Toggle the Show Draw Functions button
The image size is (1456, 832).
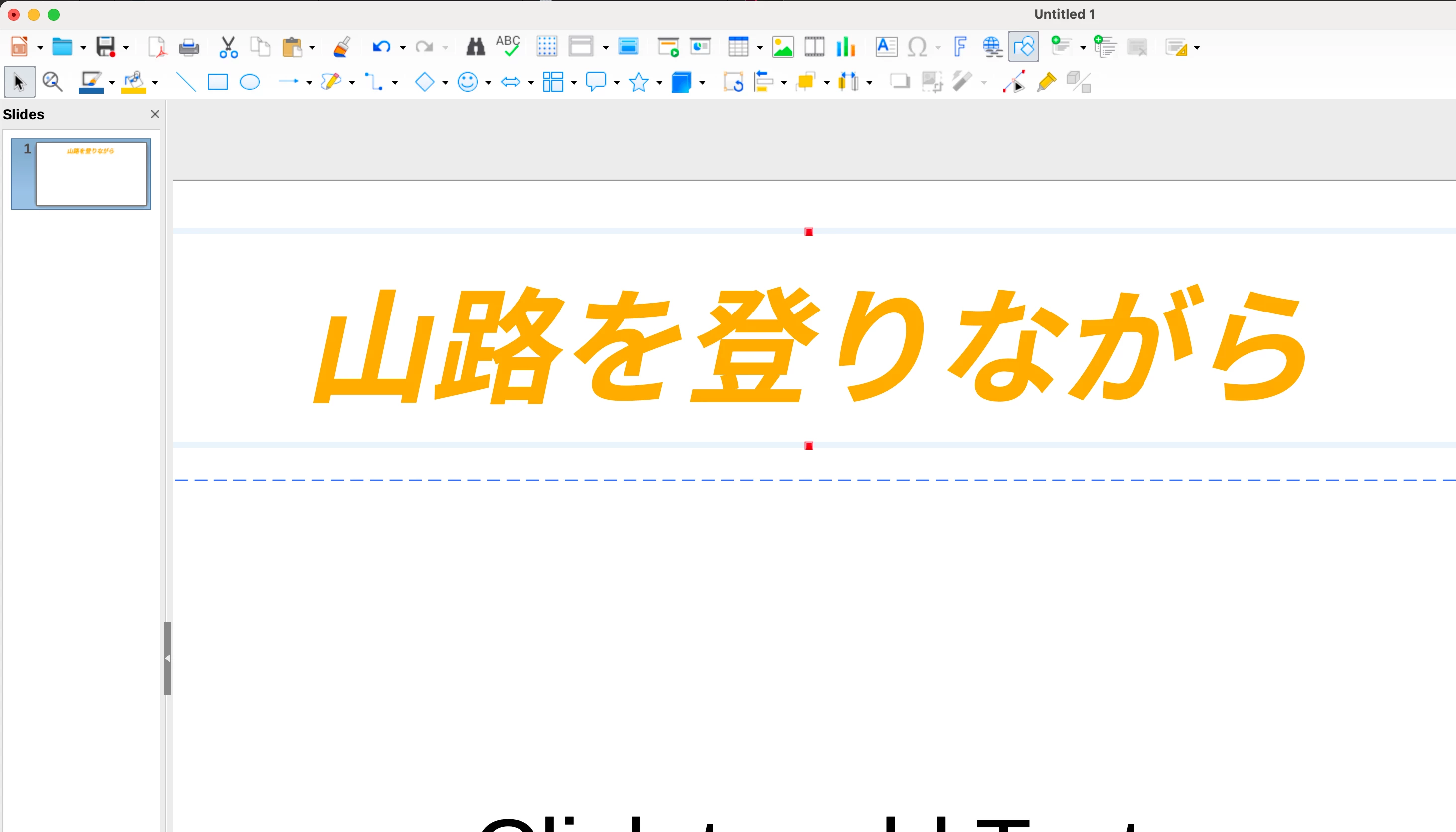(1023, 47)
